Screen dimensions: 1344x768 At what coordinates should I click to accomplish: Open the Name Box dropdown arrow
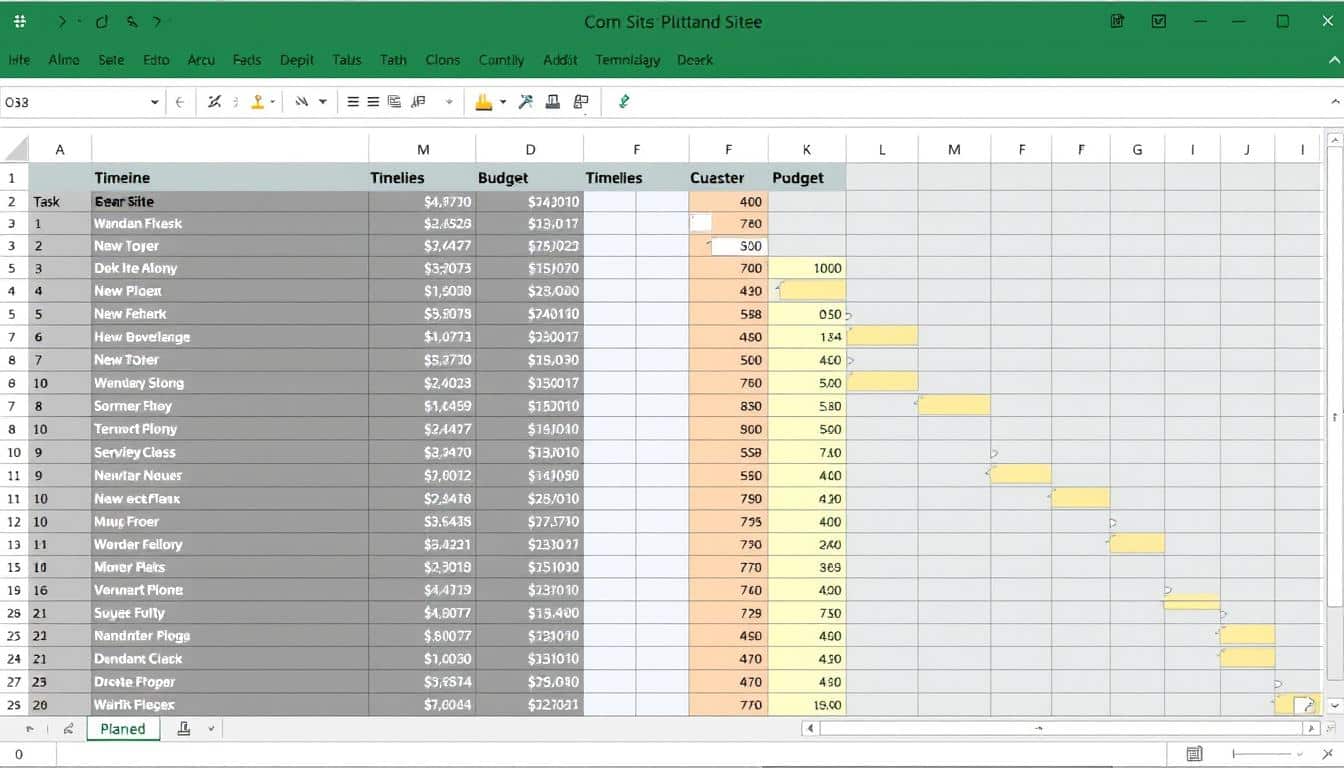pyautogui.click(x=154, y=102)
